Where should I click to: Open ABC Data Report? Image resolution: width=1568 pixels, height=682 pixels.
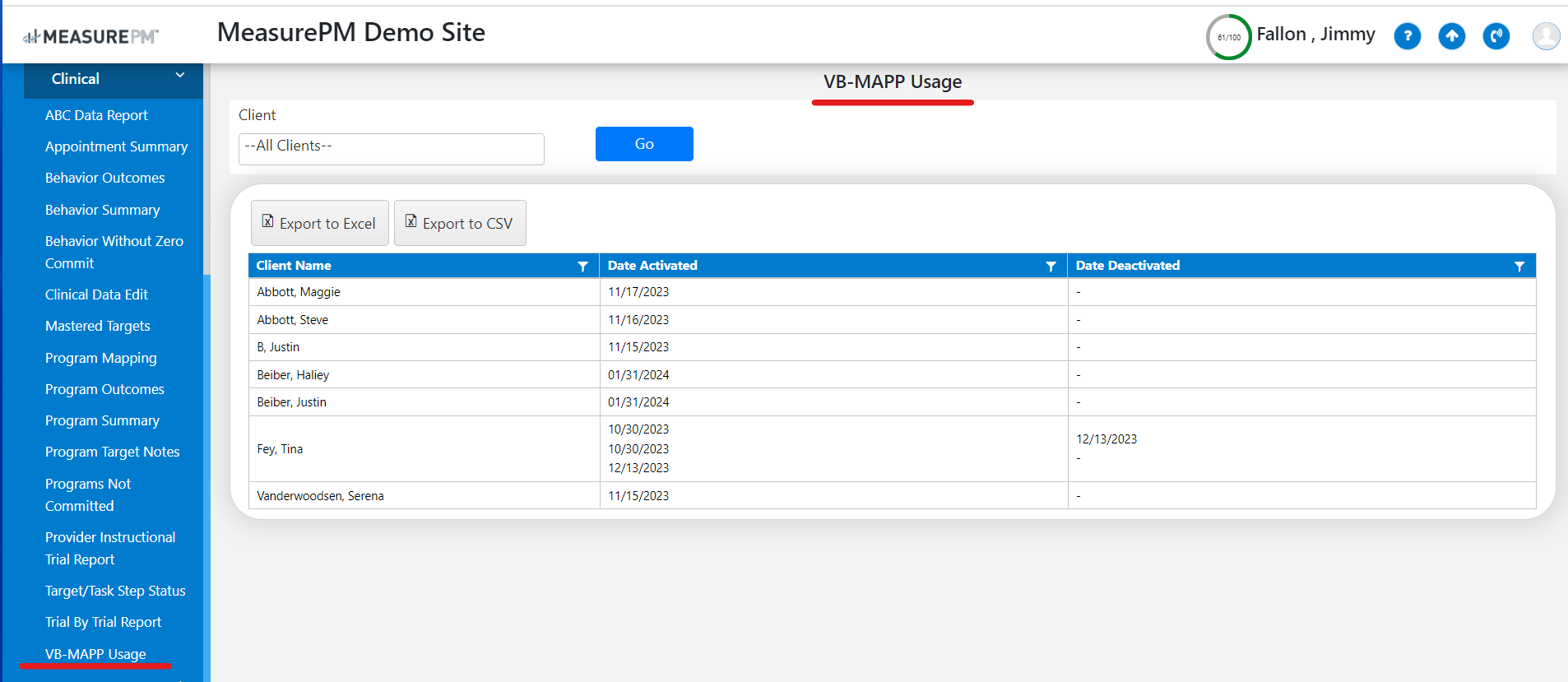point(96,115)
